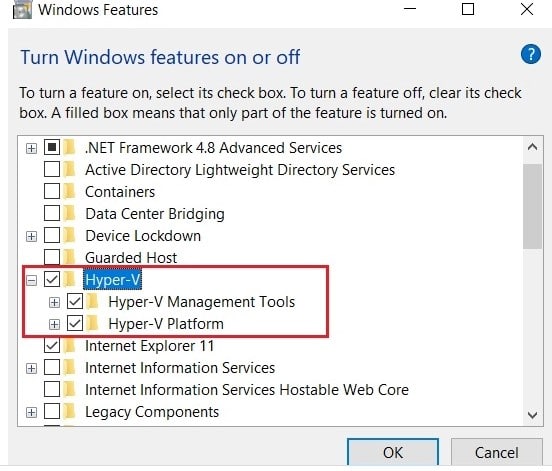Image resolution: width=552 pixels, height=471 pixels.
Task: Click the Internet Explorer 11 folder icon
Action: [70, 345]
